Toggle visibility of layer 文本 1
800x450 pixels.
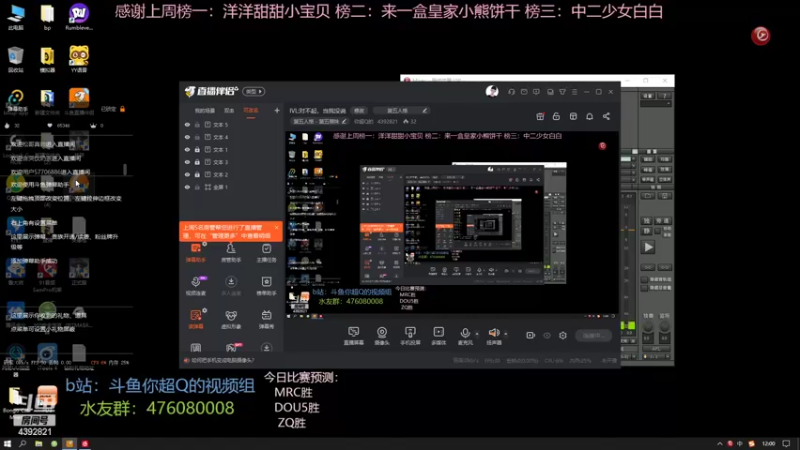tap(187, 149)
